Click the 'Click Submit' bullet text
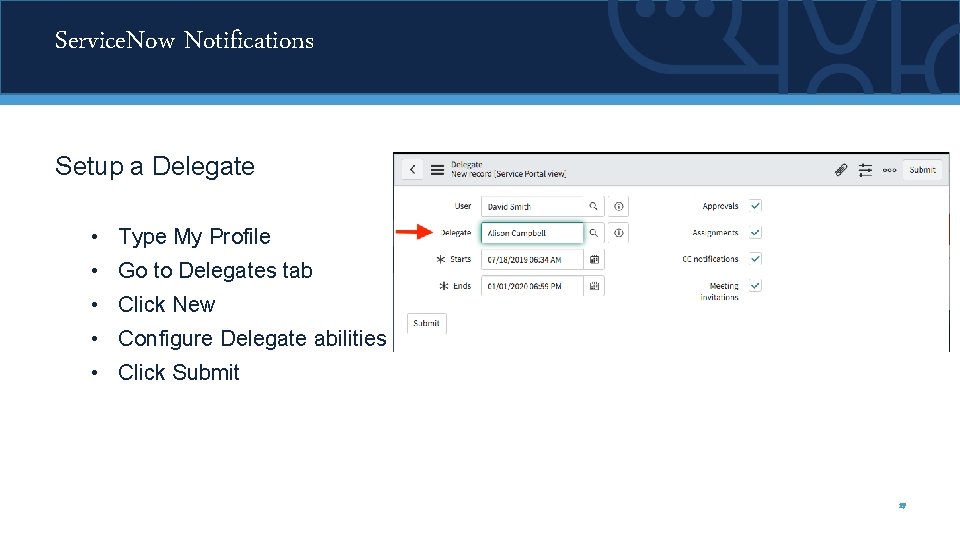The height and width of the screenshot is (540, 960). coord(179,372)
